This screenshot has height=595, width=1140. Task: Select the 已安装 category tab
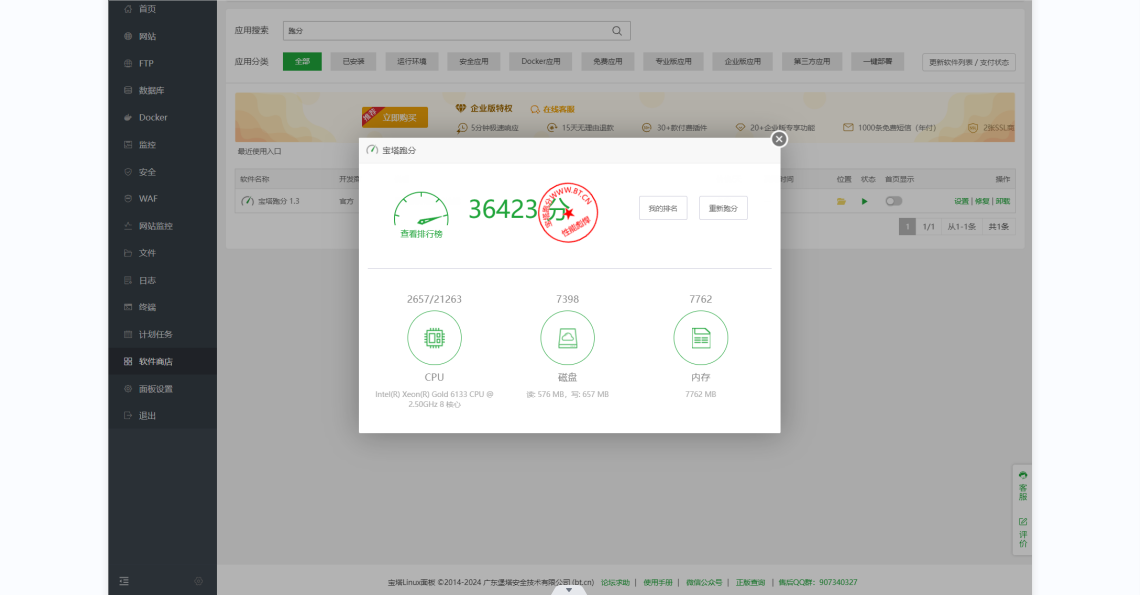353,62
